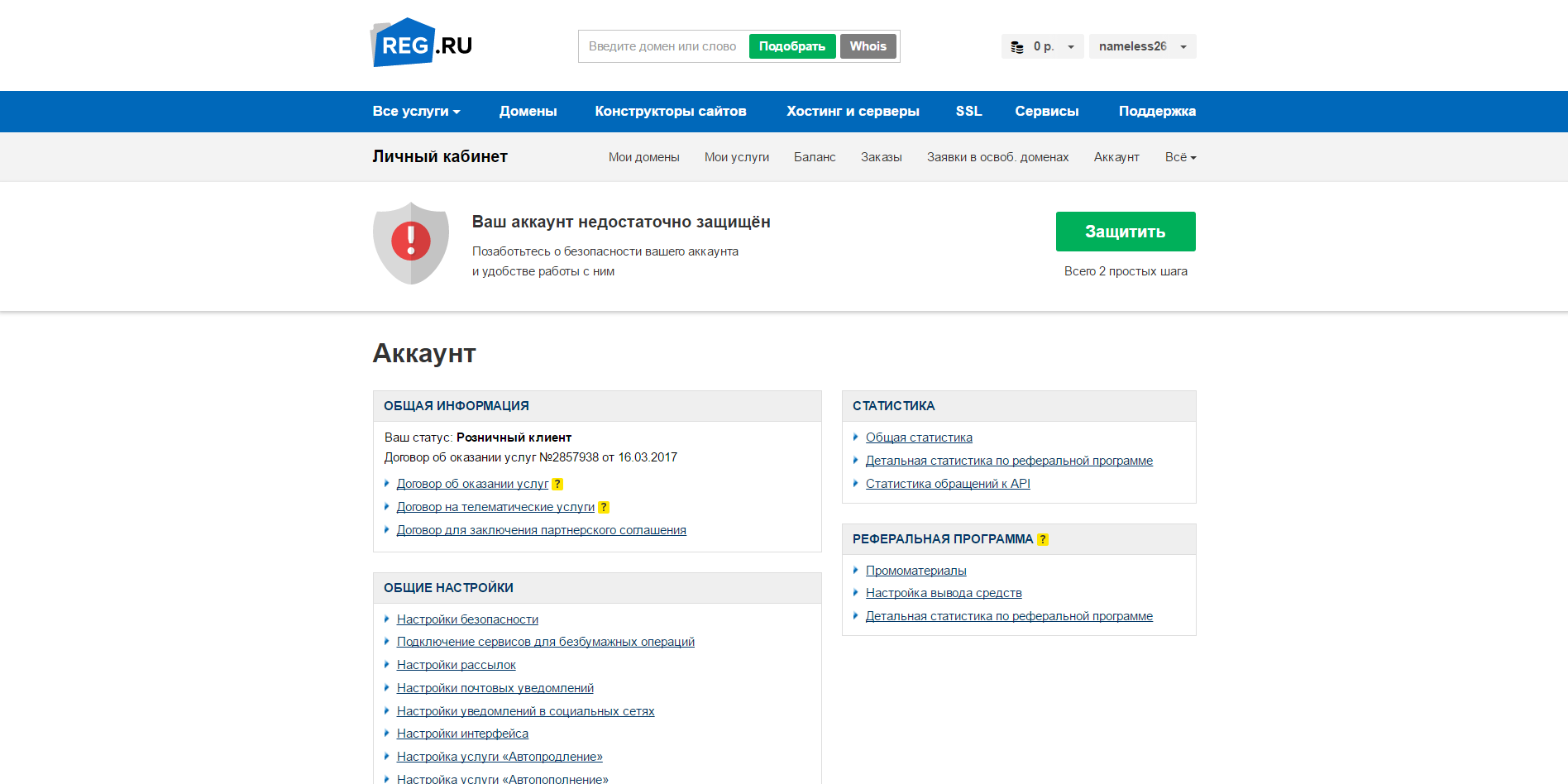
Task: Switch to «Мои домены»
Action: click(x=644, y=156)
